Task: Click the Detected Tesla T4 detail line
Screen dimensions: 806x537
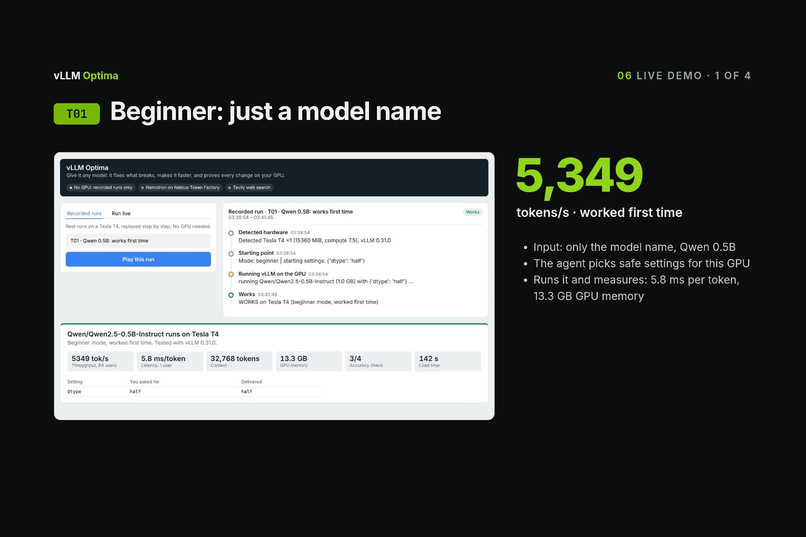Action: coord(315,240)
